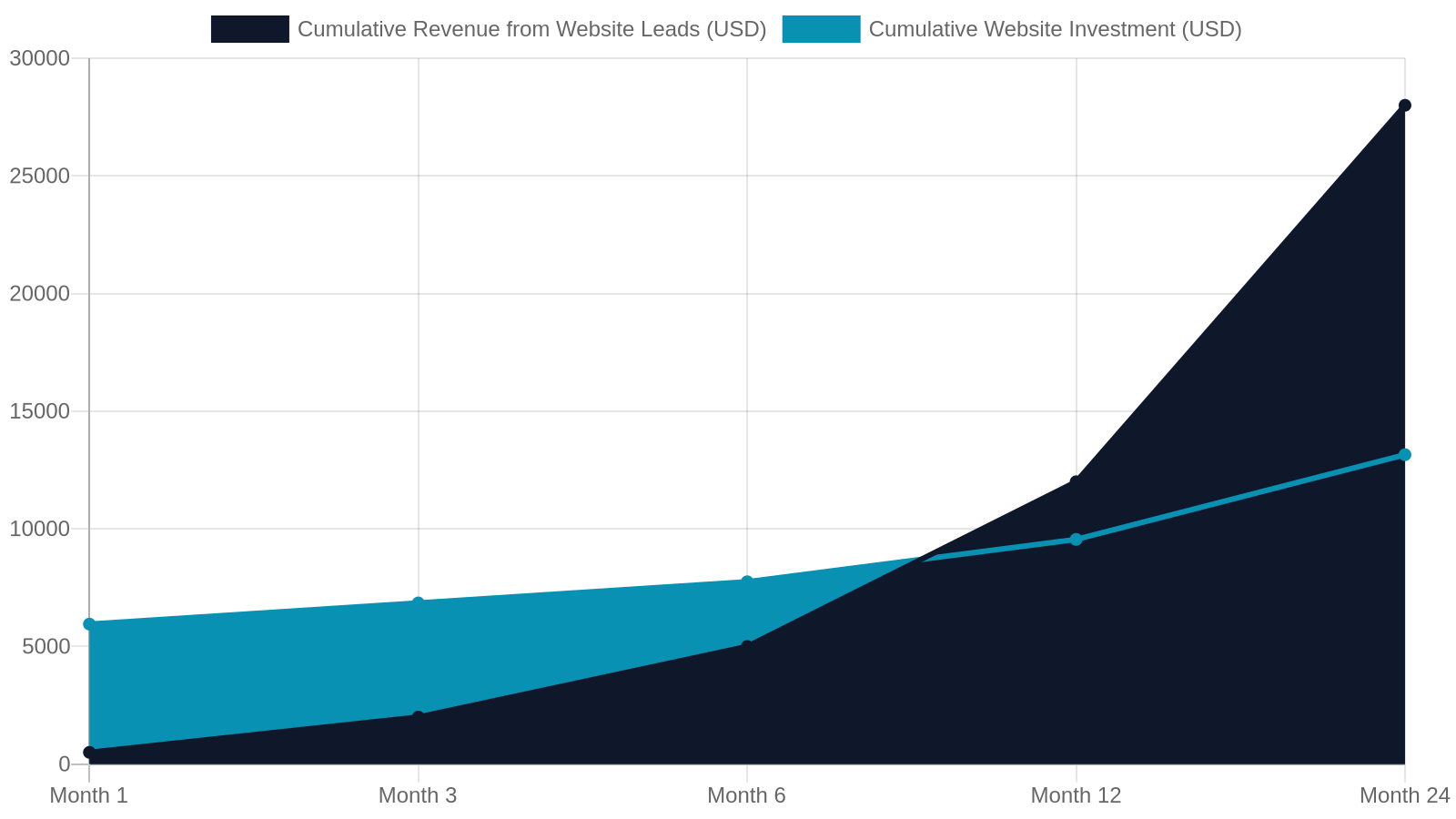Select the investment data point at Month 3
Image resolution: width=1456 pixels, height=819 pixels.
[419, 603]
